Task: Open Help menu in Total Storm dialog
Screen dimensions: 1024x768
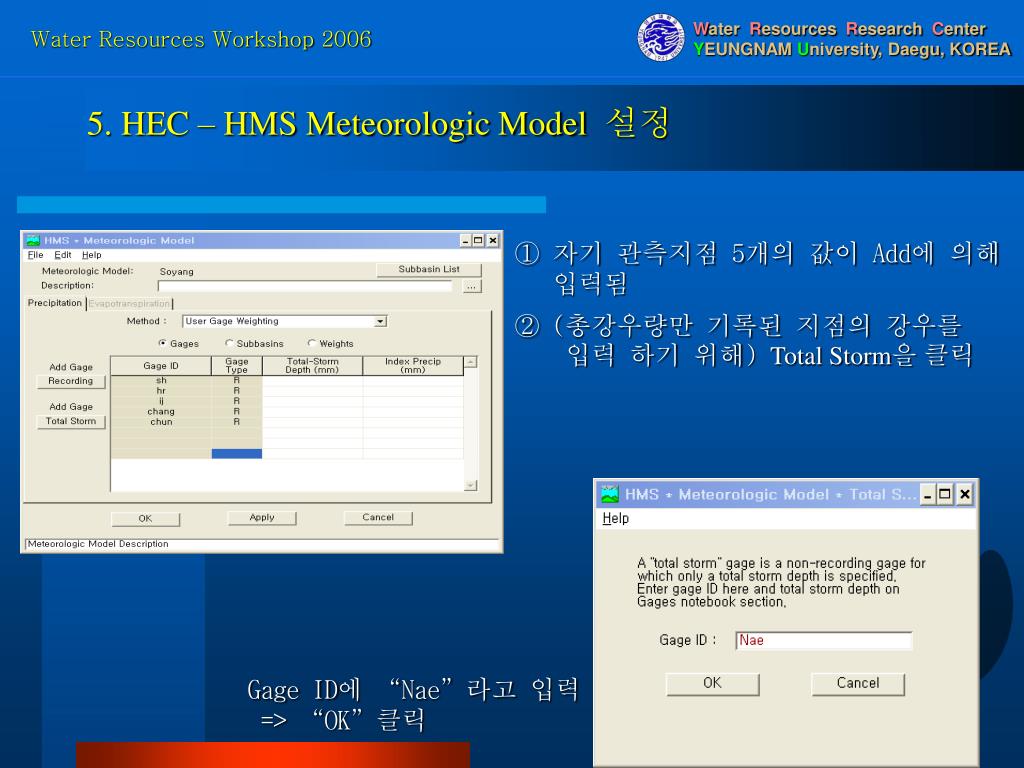Action: point(615,519)
